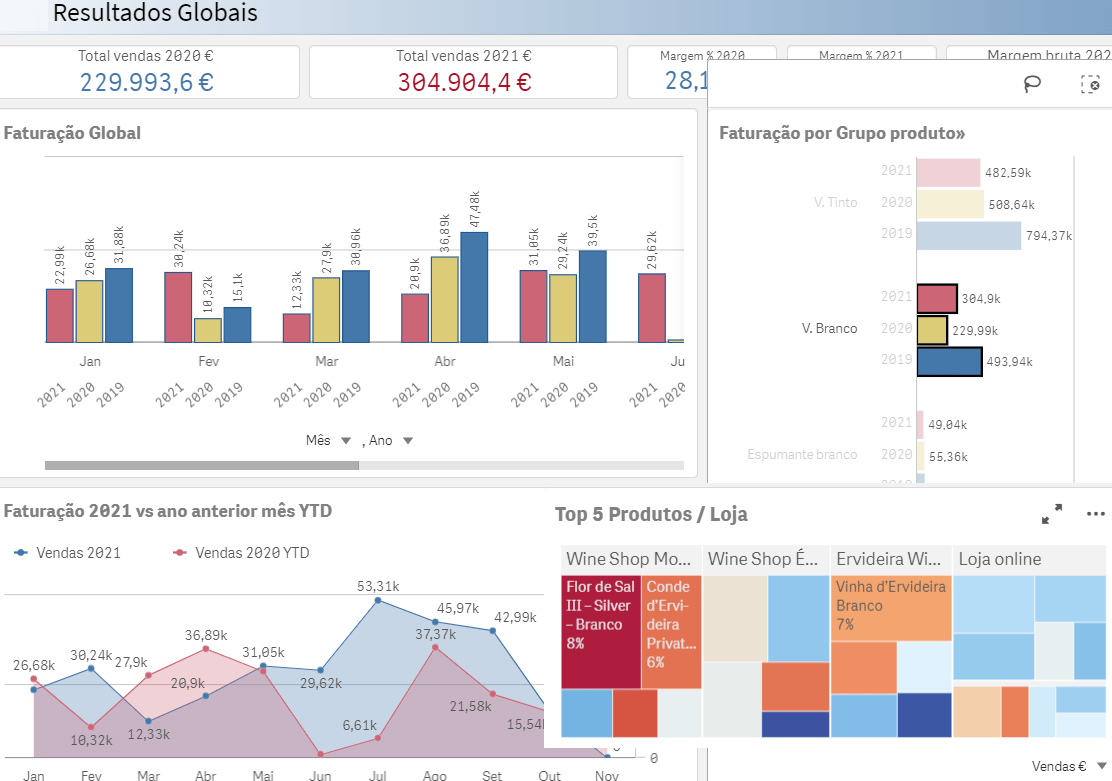
Task: Click the Jan 2021 bar labeled 22,99k
Action: (60, 316)
